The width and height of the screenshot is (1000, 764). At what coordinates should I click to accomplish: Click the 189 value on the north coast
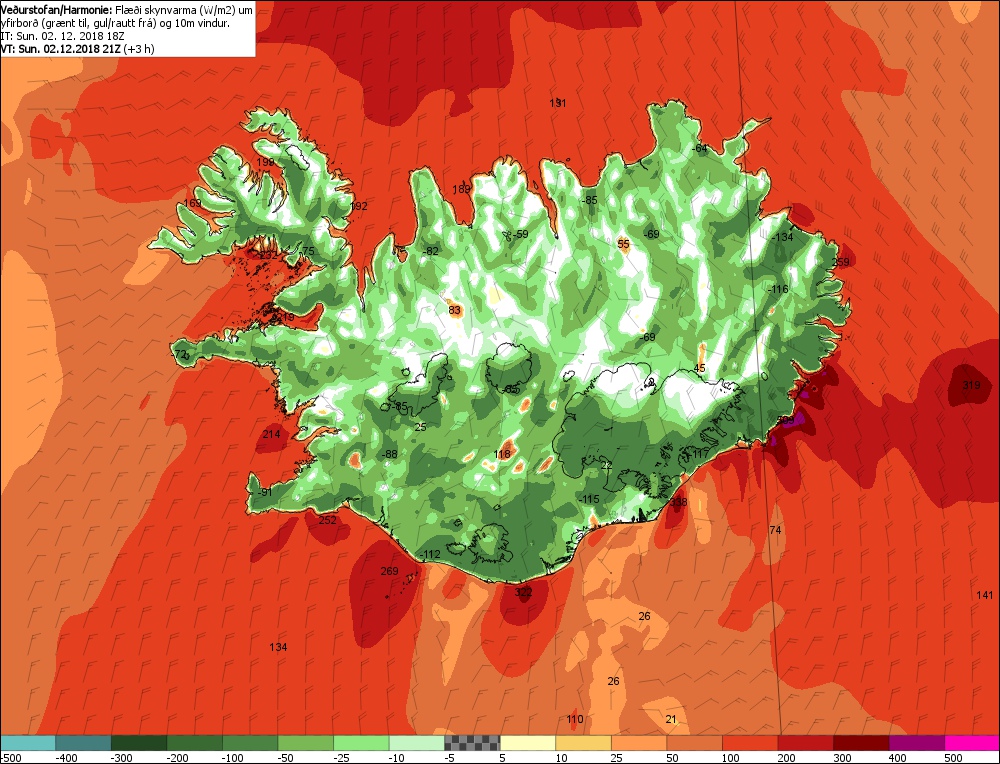pos(461,189)
